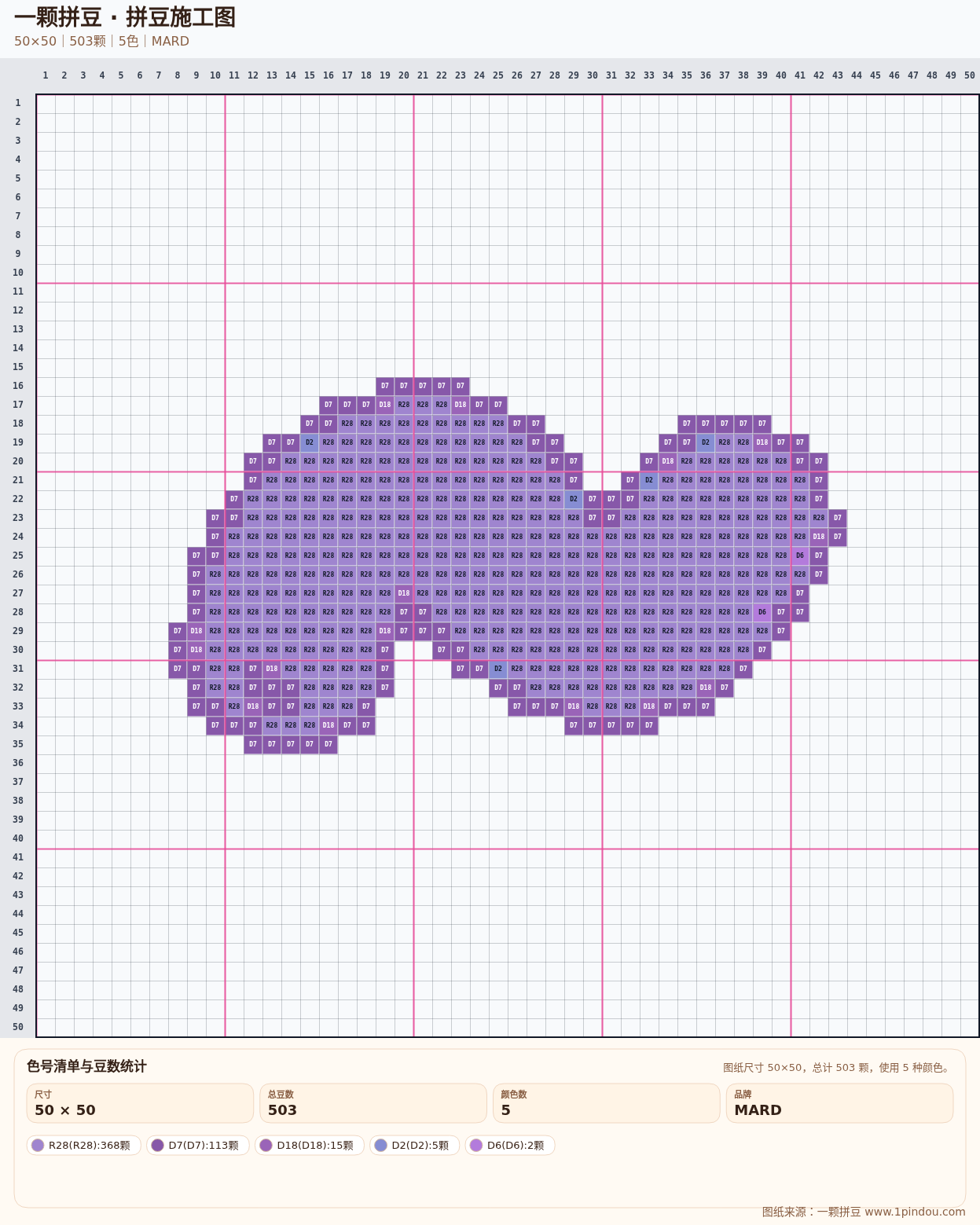Select the 'D2(D2):5颗' legend label
Viewport: 980px width, 1225px height.
(x=420, y=1146)
